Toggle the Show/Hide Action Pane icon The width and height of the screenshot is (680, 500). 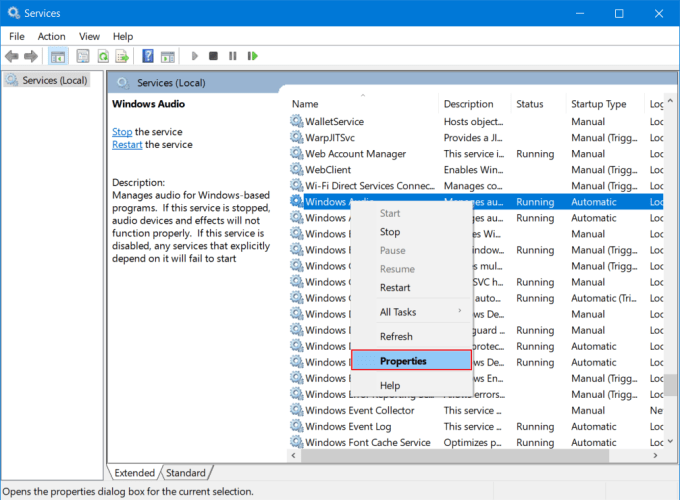(x=167, y=56)
